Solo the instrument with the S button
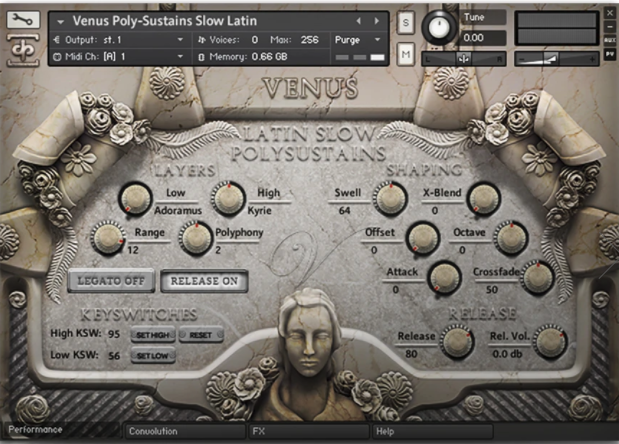 pyautogui.click(x=406, y=23)
